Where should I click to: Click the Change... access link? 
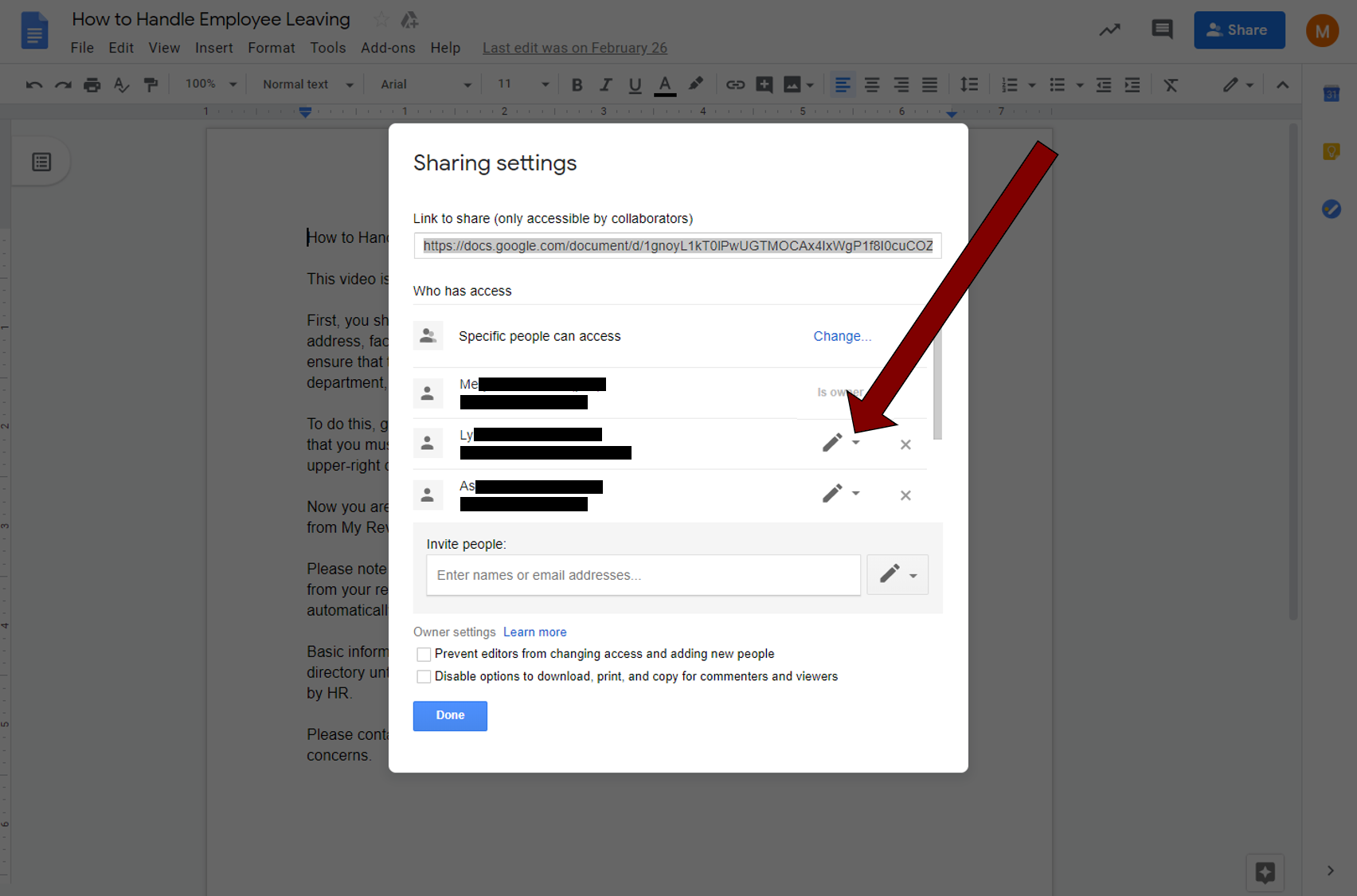point(842,336)
